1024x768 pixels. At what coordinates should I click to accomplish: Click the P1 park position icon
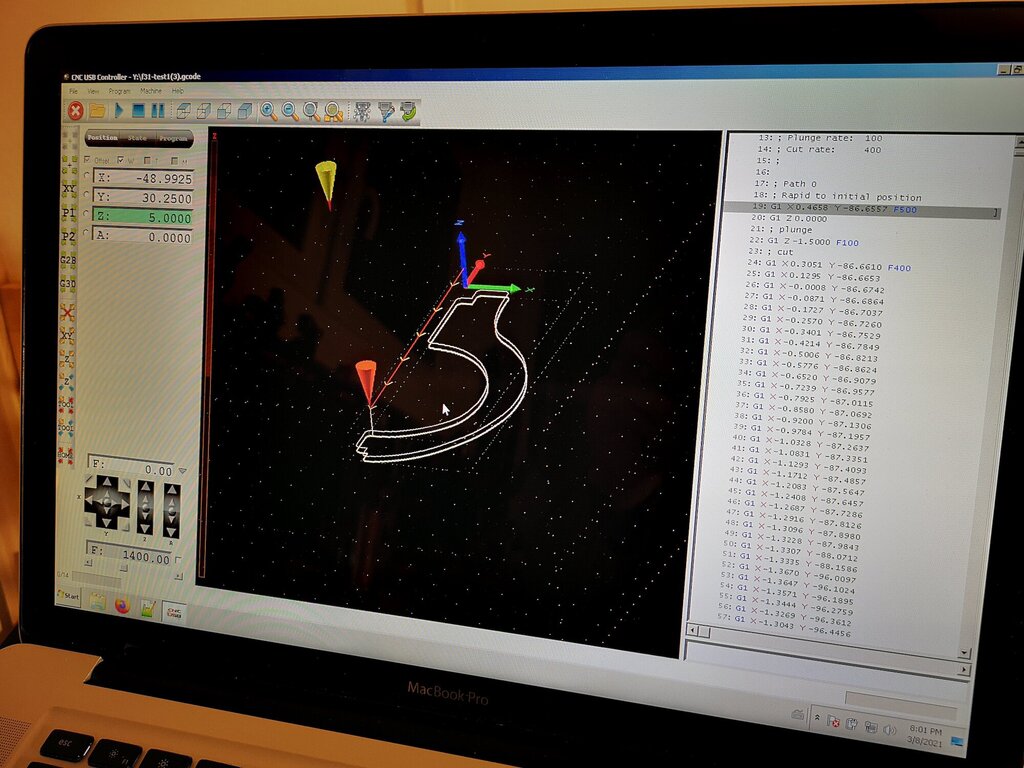coord(69,213)
